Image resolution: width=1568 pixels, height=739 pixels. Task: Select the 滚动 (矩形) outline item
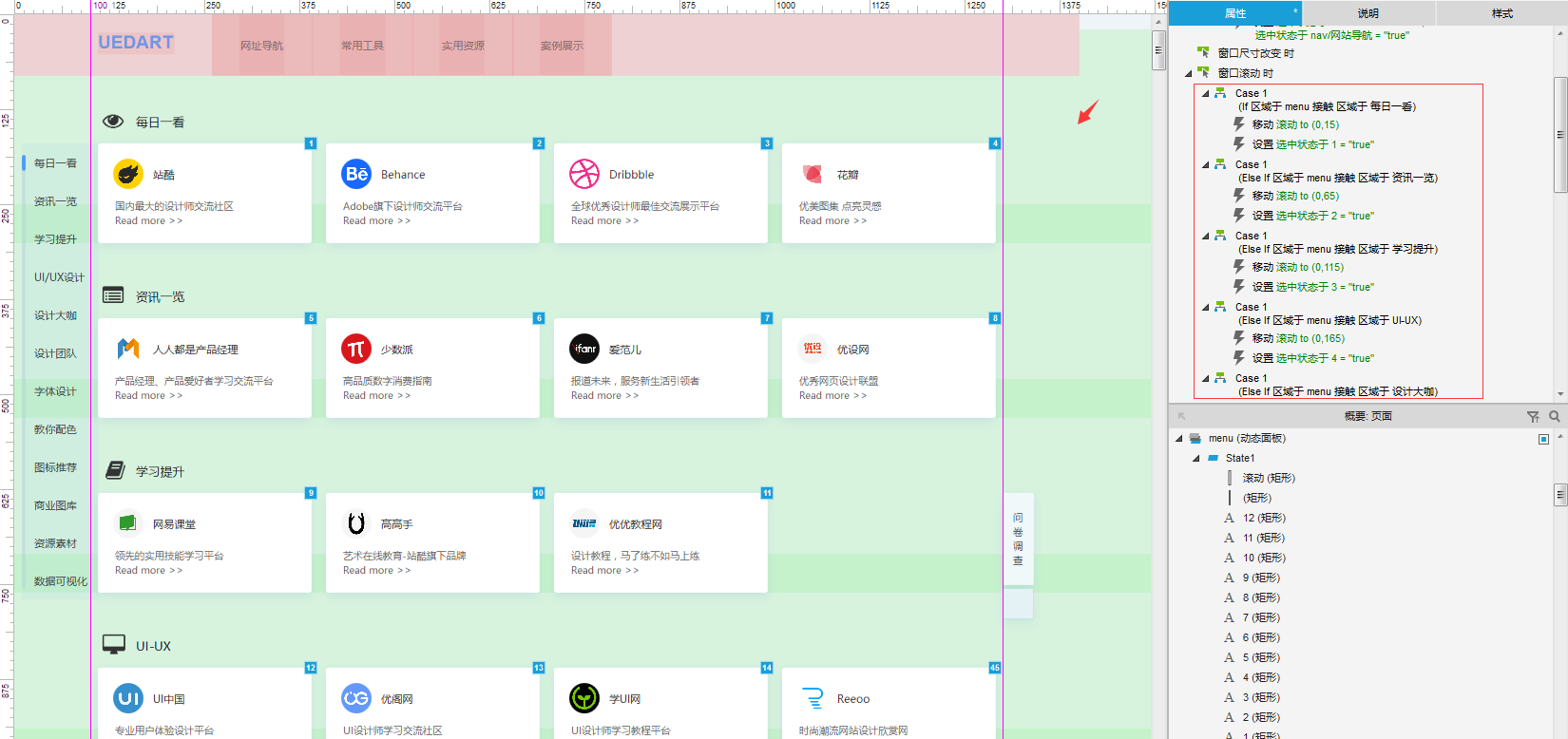point(1268,478)
